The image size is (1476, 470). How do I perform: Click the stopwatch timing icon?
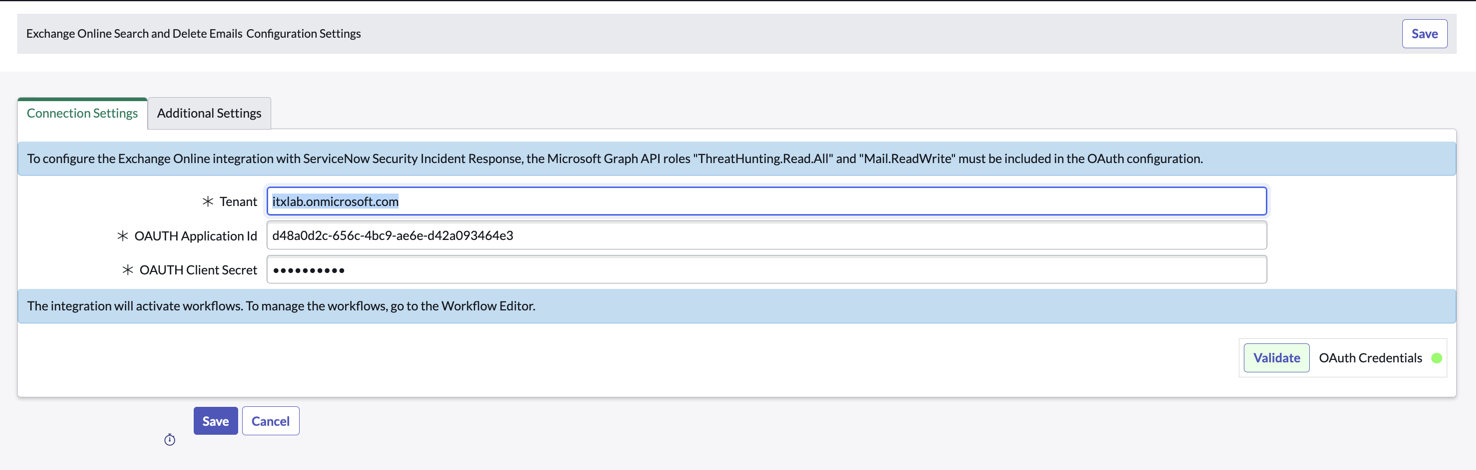(170, 440)
